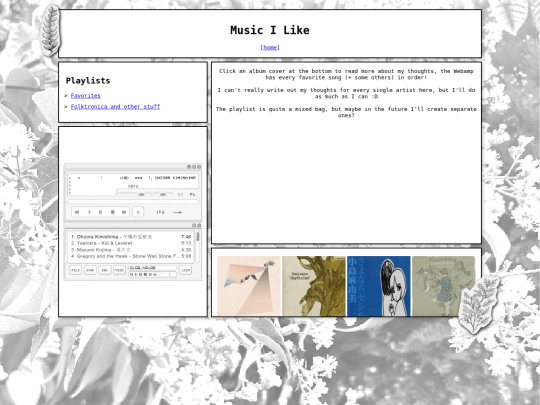
Task: Click the scrolling song title in Webamp
Action: [x=158, y=178]
